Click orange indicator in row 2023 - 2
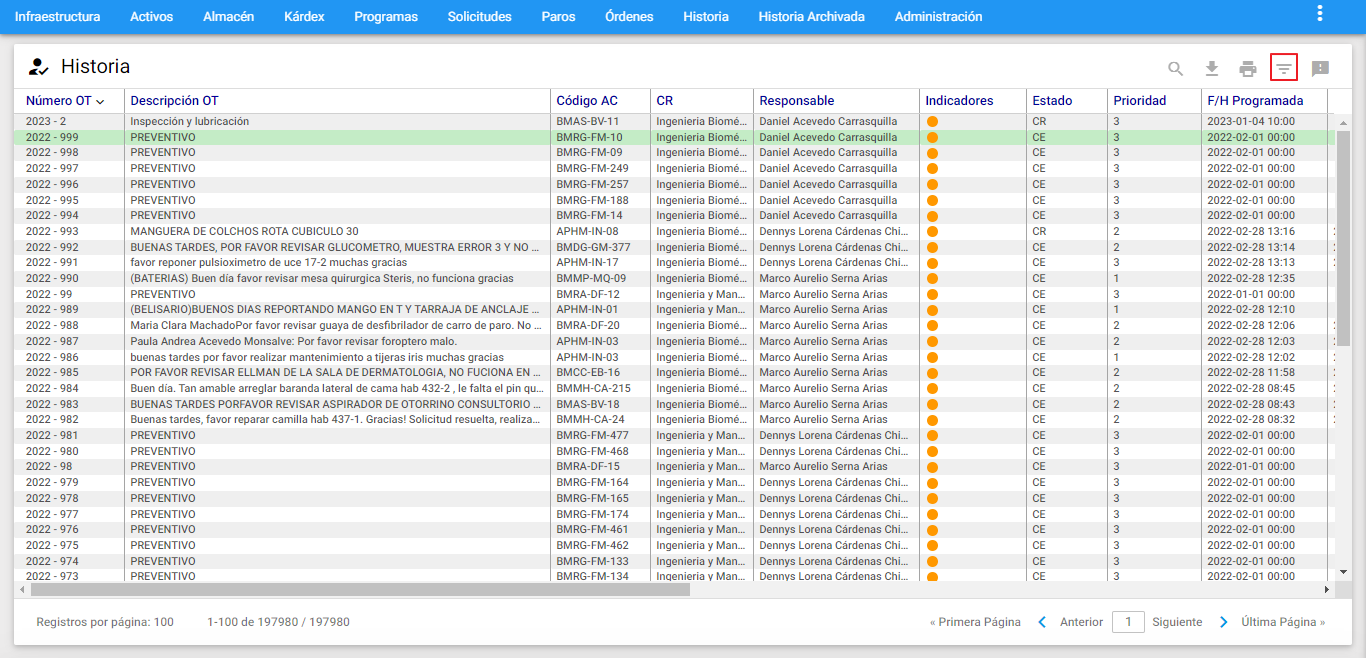1366x658 pixels. coord(932,122)
